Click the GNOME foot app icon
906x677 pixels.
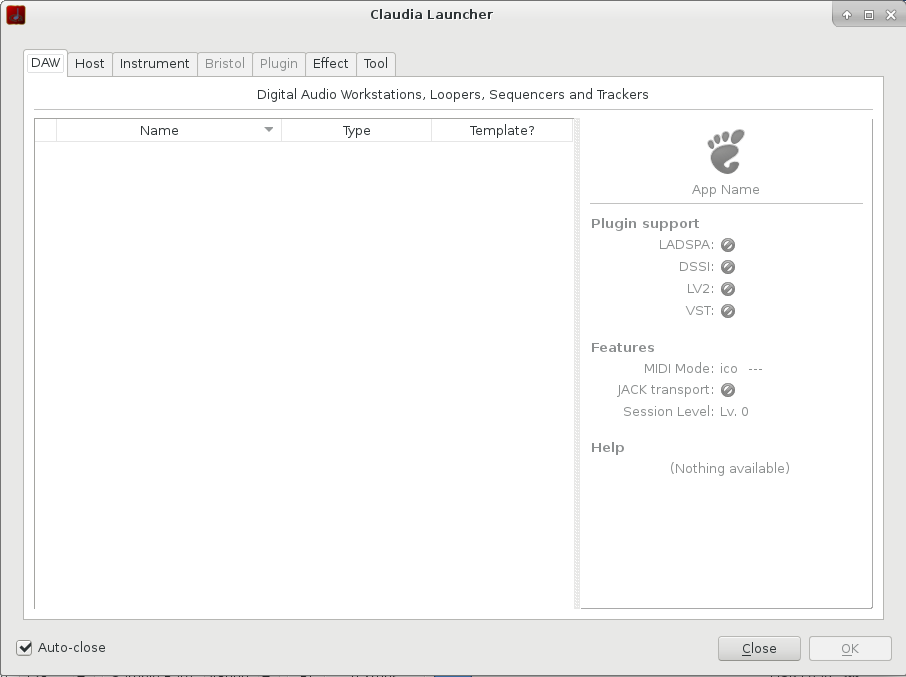(726, 151)
